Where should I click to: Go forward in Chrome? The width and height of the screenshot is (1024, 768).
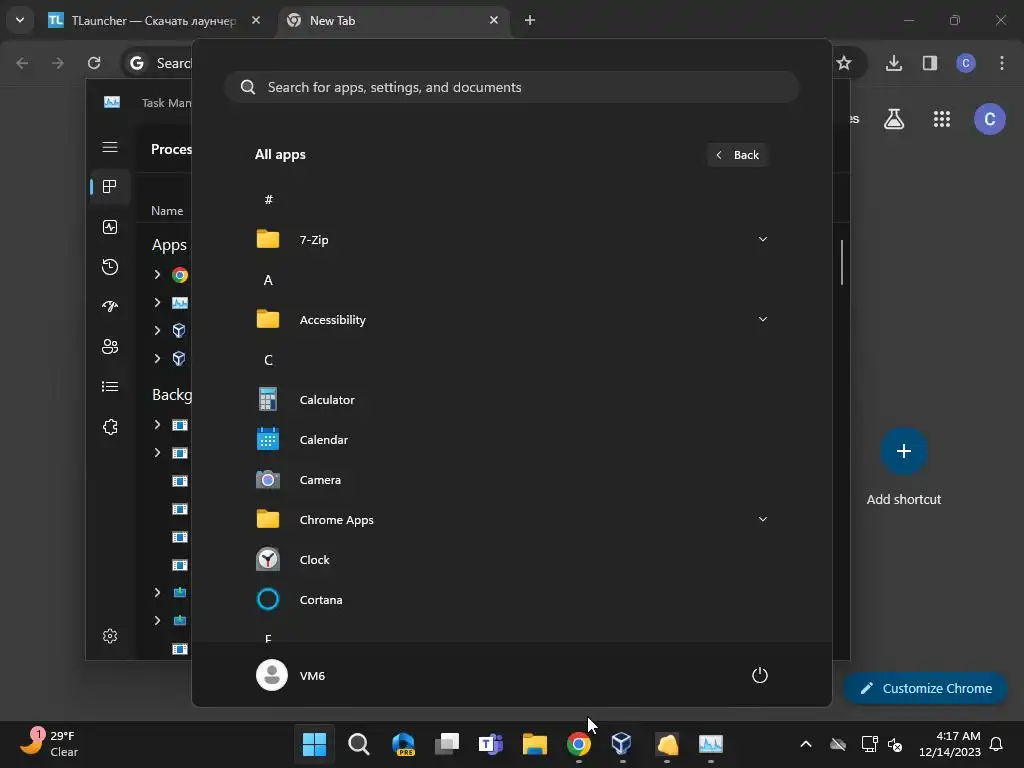coord(58,63)
